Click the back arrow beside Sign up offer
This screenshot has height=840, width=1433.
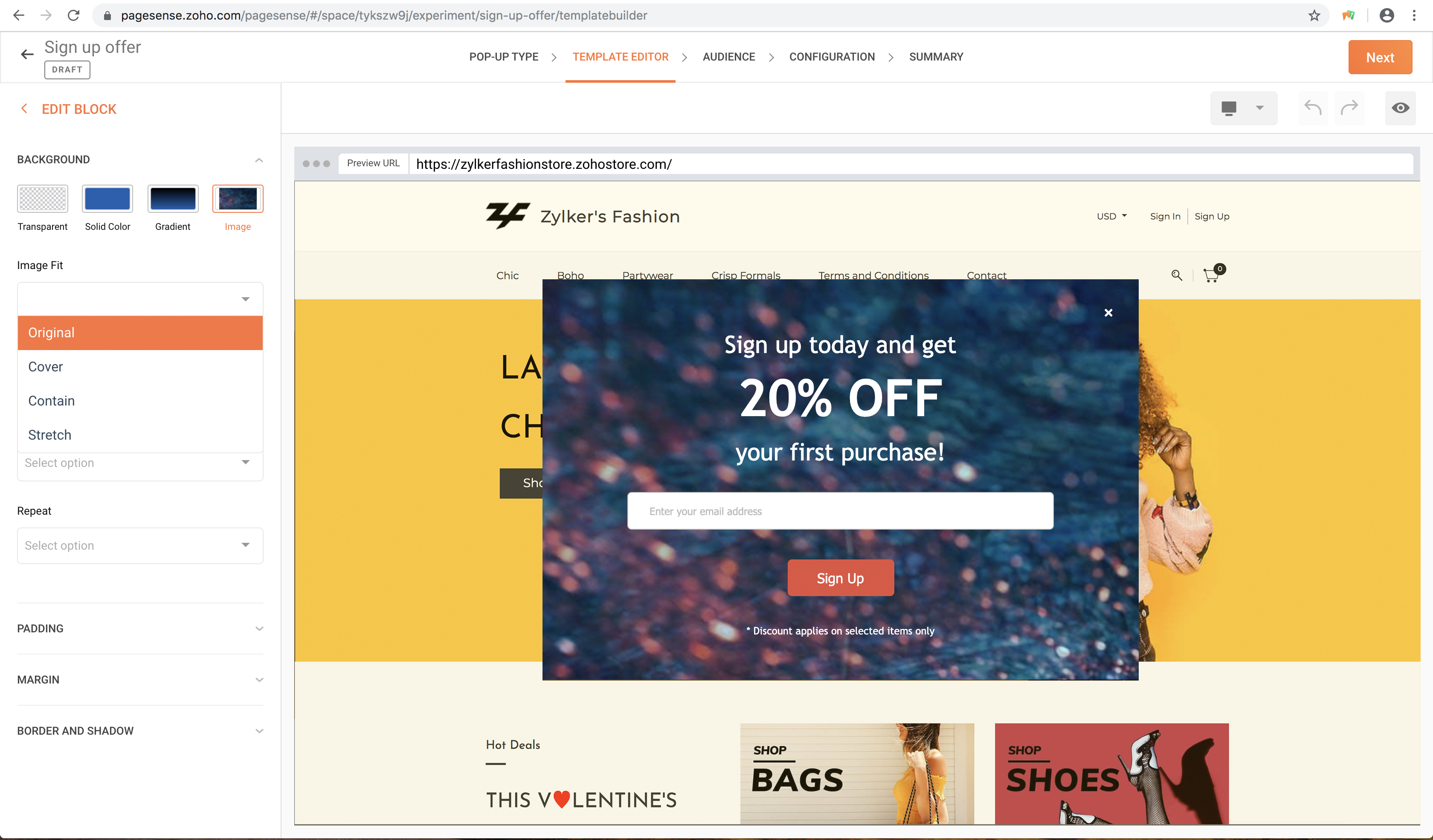pyautogui.click(x=27, y=55)
